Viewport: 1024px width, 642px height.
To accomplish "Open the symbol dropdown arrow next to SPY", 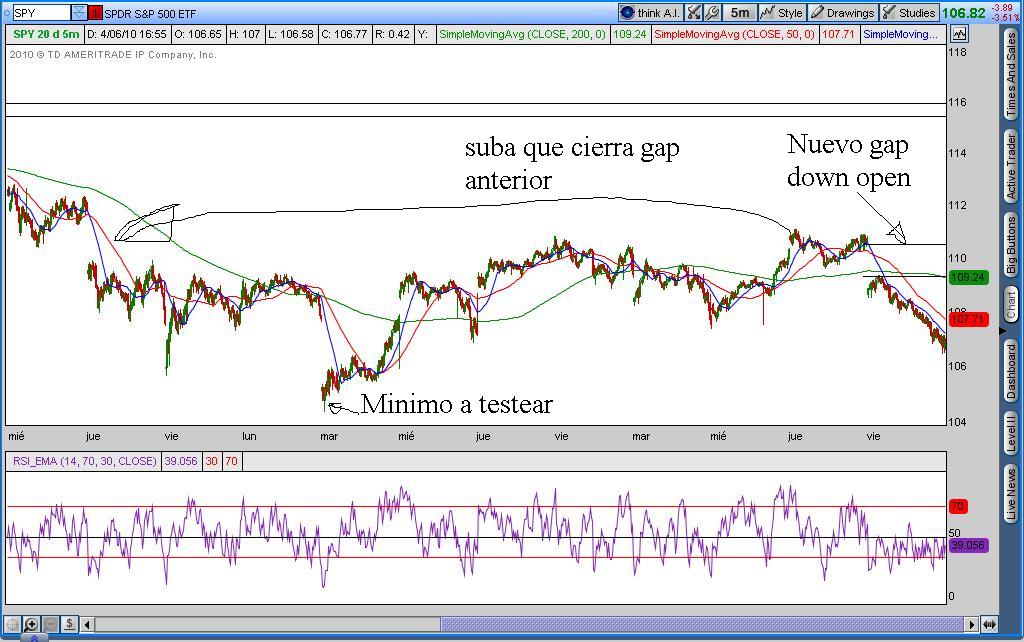I will [80, 13].
